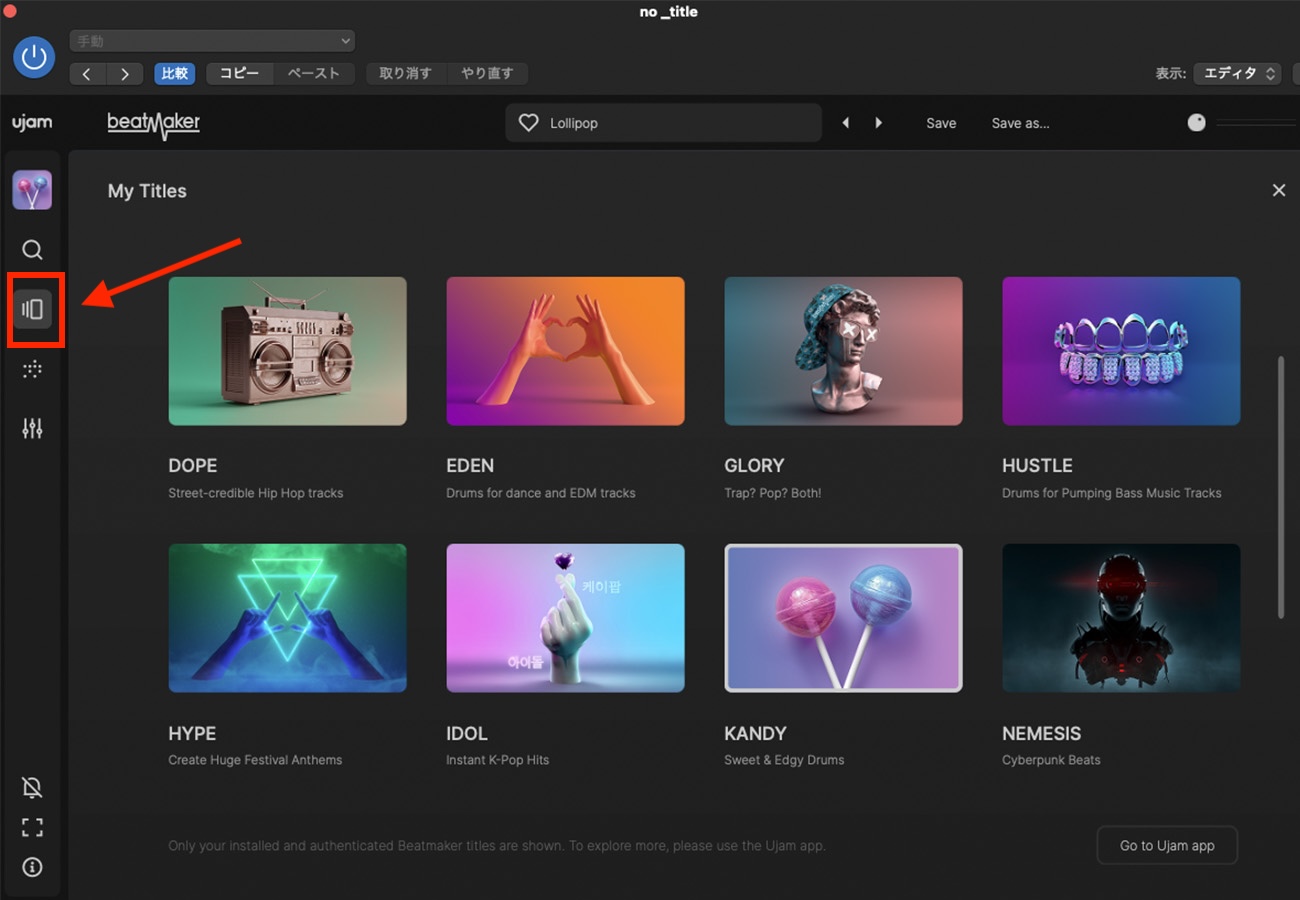Image resolution: width=1300 pixels, height=900 pixels.
Task: Click the KANDY title label
Action: pos(755,734)
